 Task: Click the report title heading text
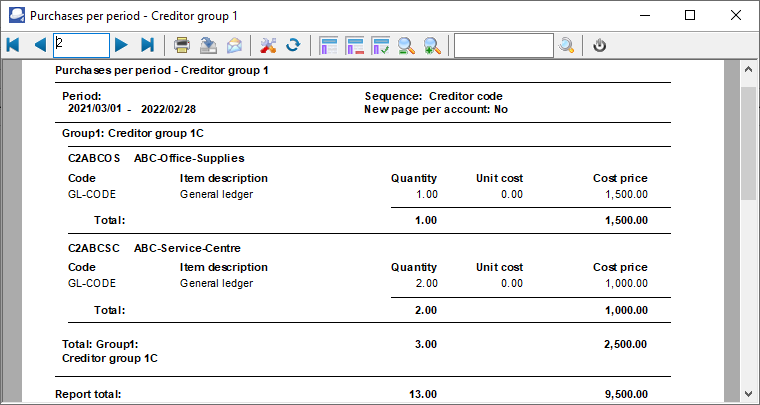point(162,71)
